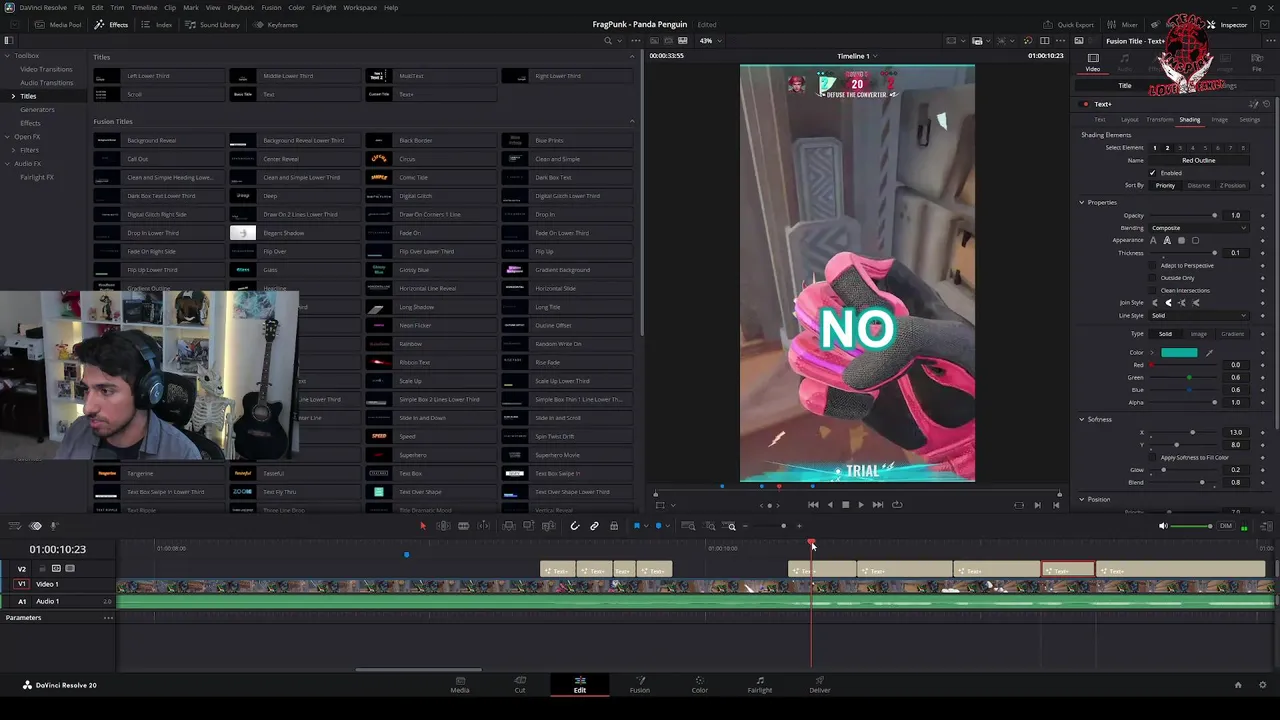Jump to first frame in viewer transport

813,505
